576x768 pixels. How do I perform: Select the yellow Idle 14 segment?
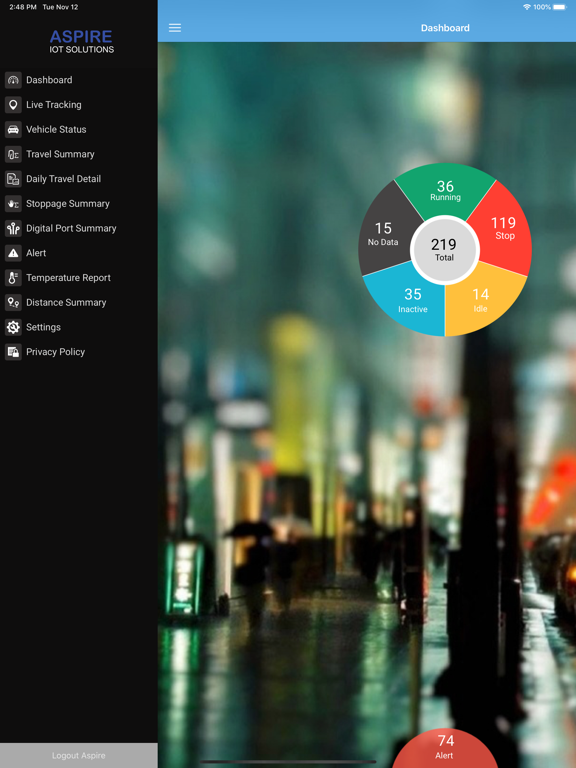coord(480,300)
